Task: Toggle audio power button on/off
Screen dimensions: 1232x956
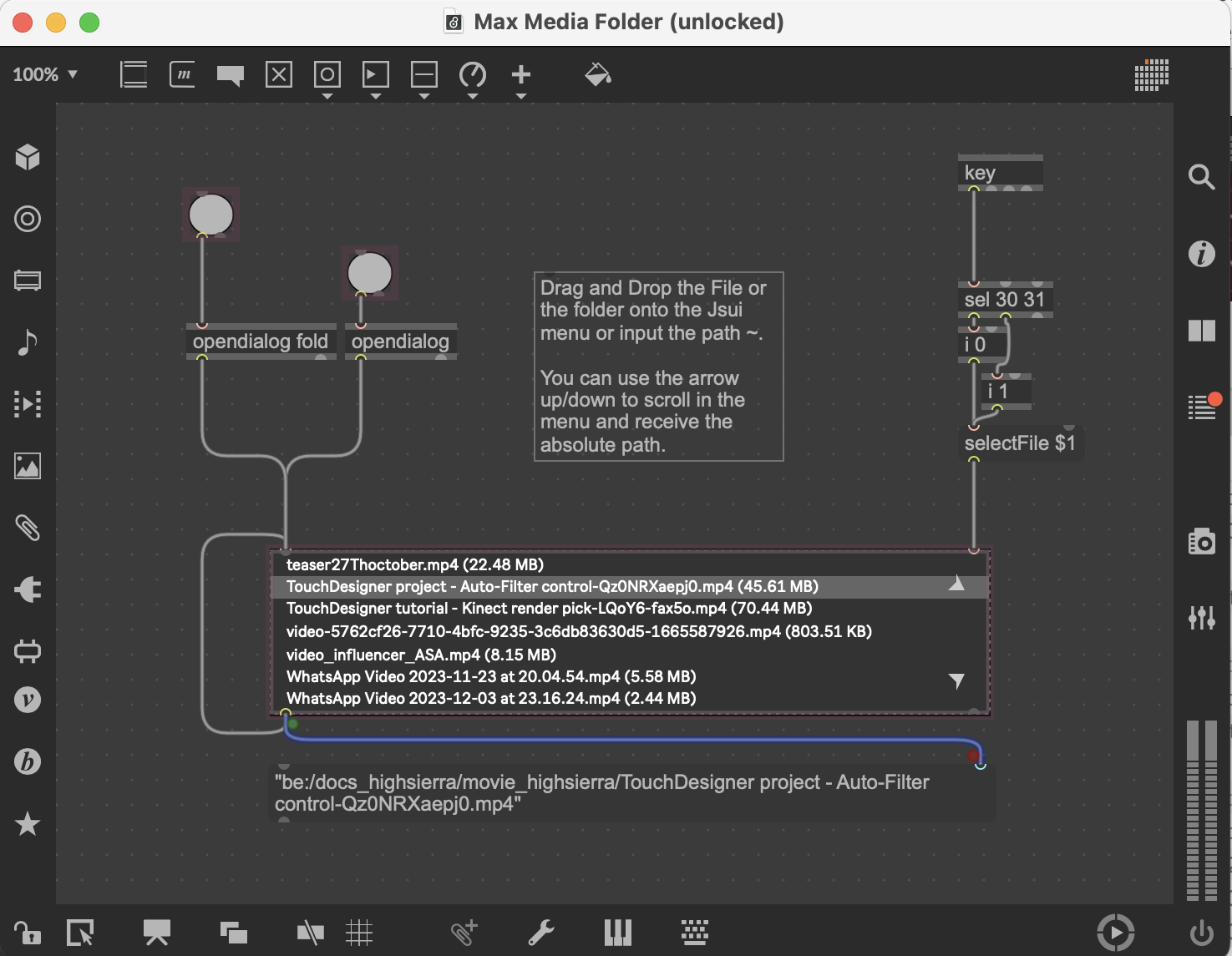Action: pyautogui.click(x=1201, y=933)
